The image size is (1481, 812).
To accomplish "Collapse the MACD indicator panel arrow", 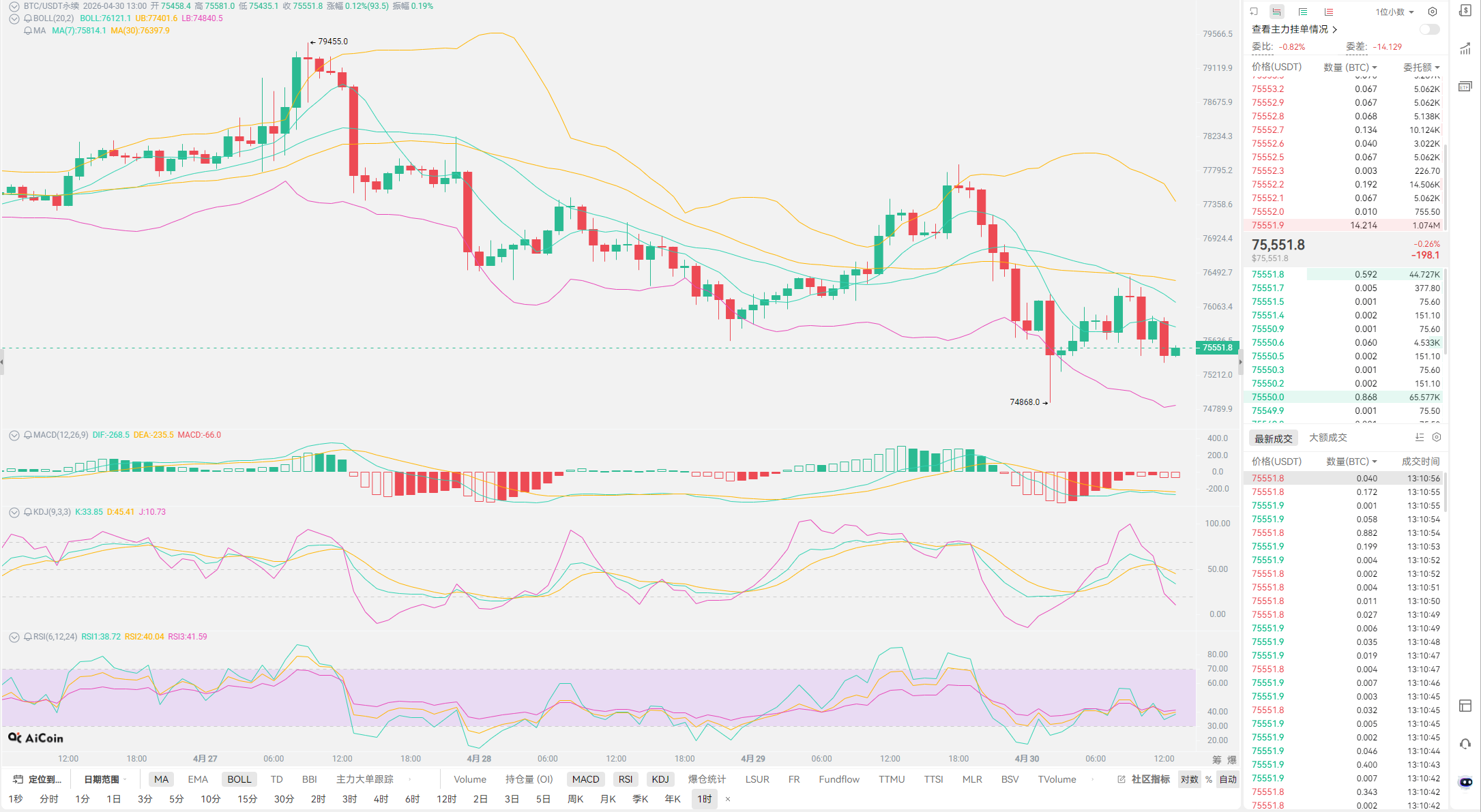I will tap(14, 435).
